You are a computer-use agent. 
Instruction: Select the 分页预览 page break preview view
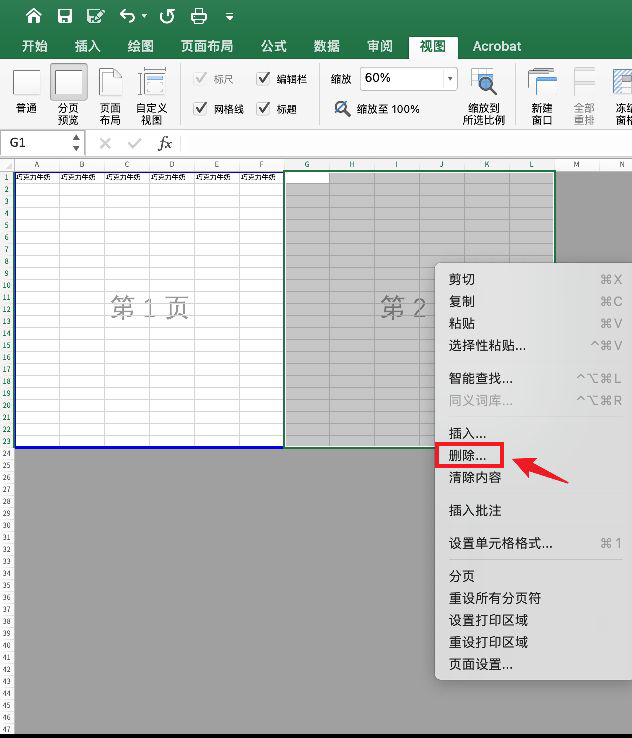[69, 95]
